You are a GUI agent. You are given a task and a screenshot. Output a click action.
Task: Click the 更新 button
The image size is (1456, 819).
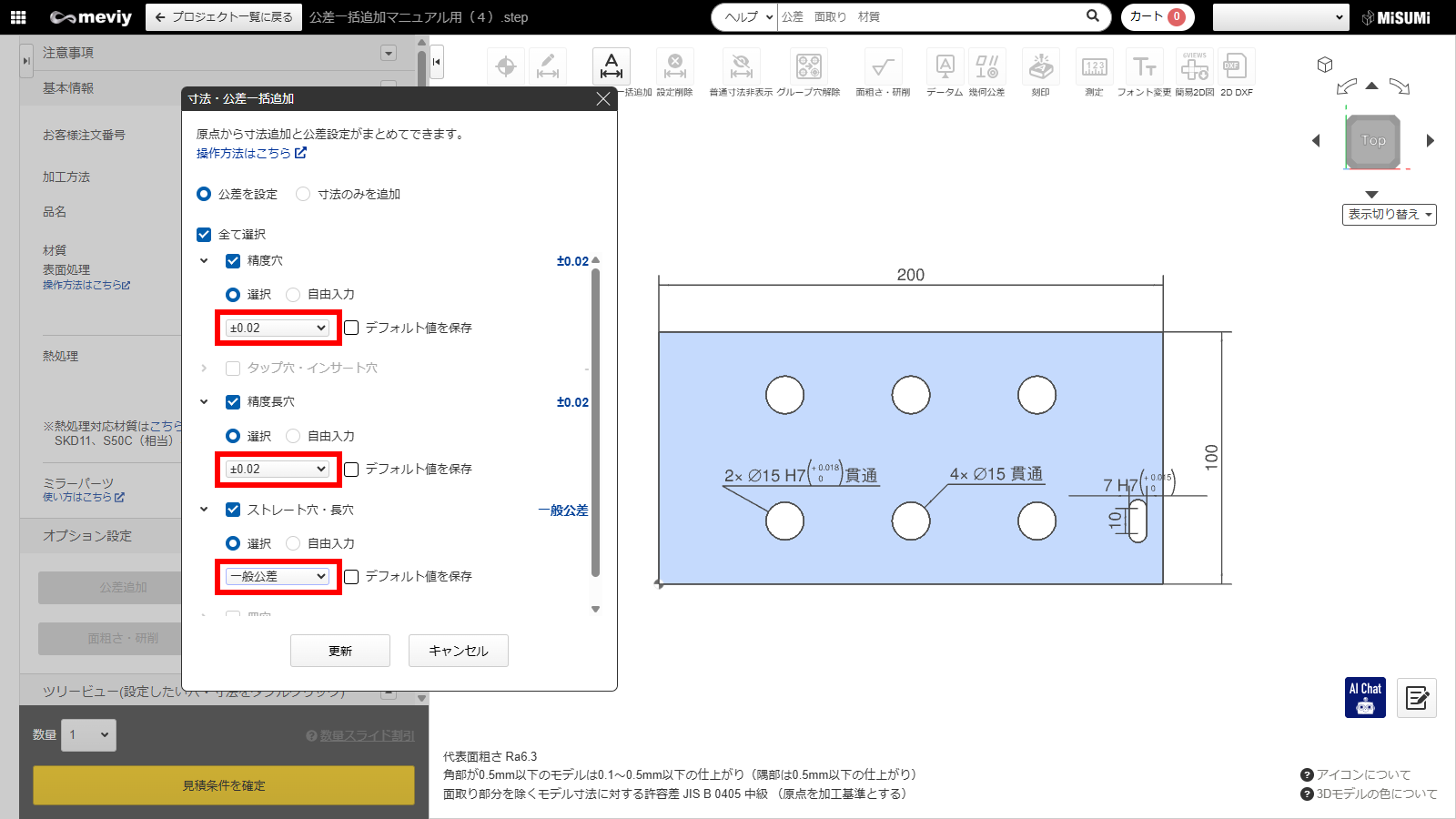coord(340,651)
